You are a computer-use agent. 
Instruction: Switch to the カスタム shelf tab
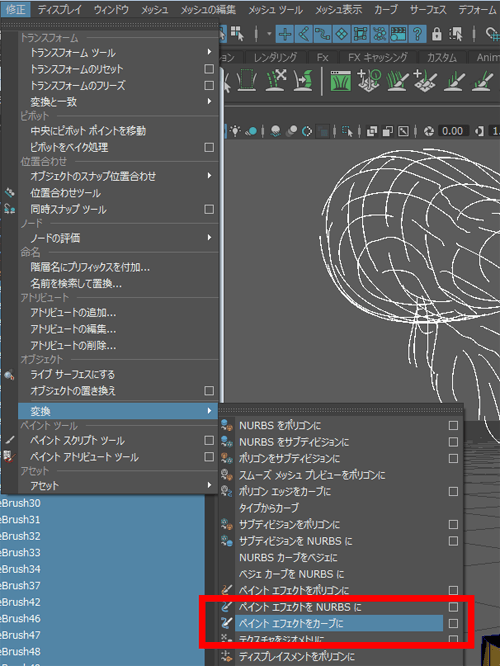pyautogui.click(x=441, y=57)
